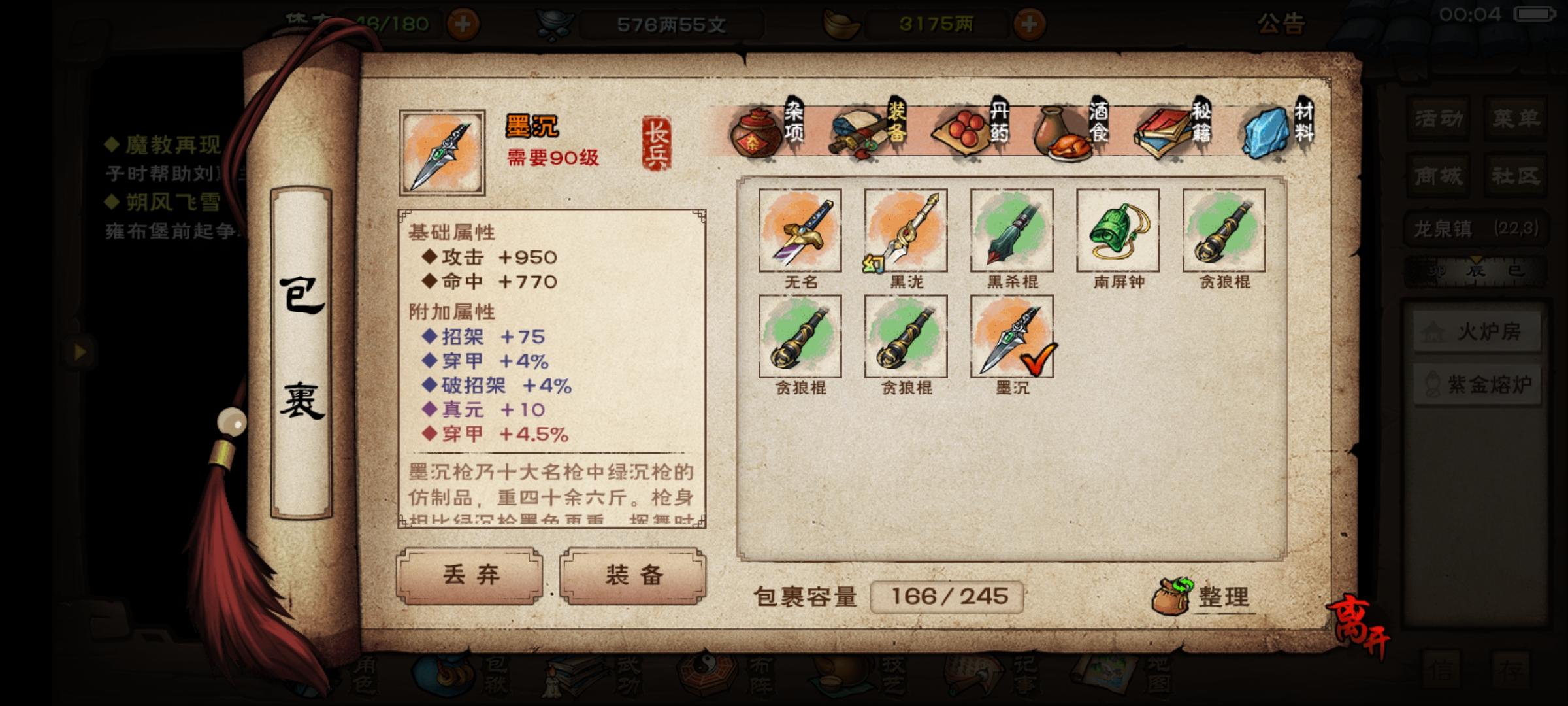The height and width of the screenshot is (706, 1568).
Task: Add gold ingots with plus icon
Action: [x=1029, y=25]
